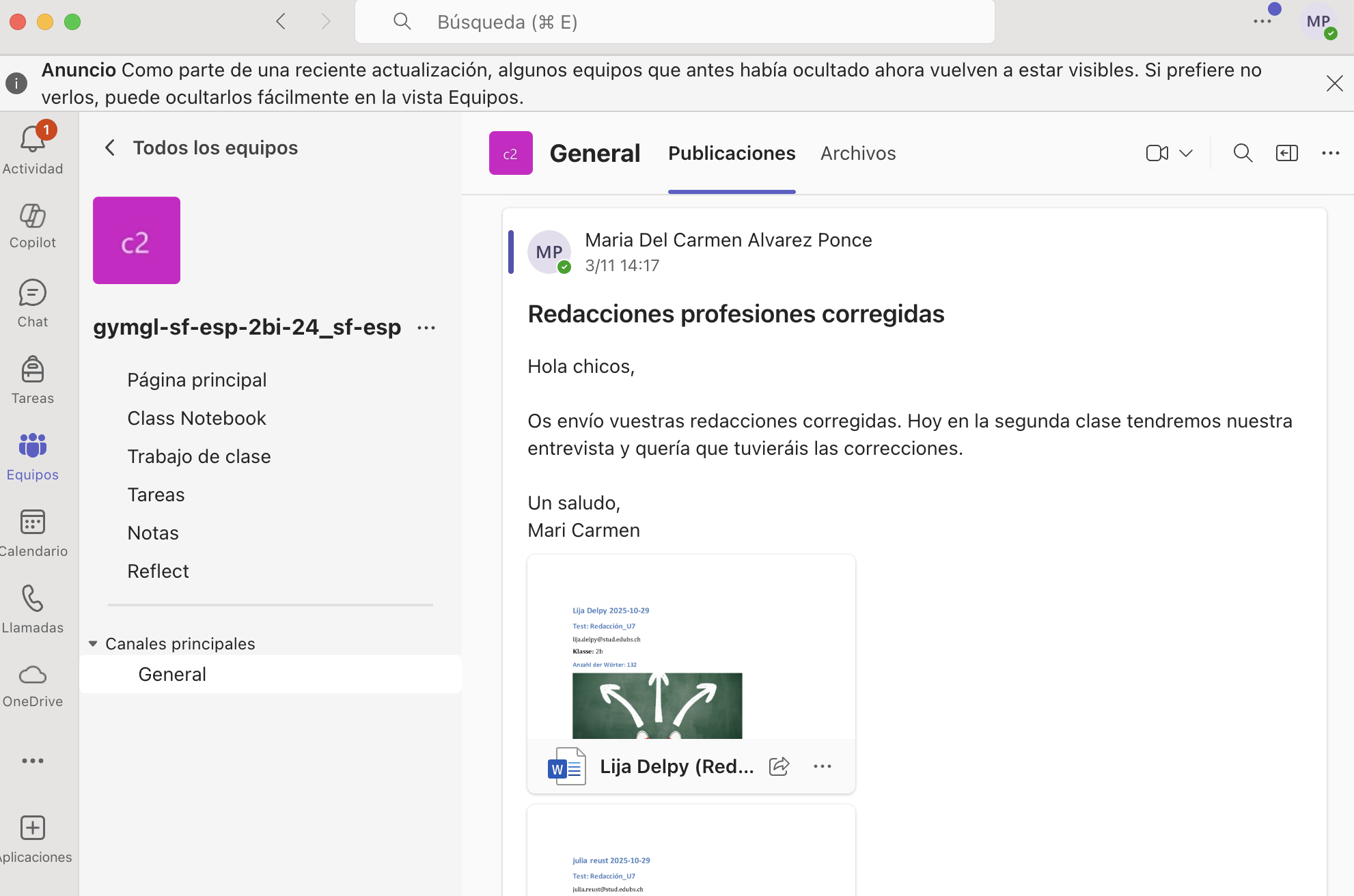
Task: Select the Publicaciones tab
Action: click(732, 153)
